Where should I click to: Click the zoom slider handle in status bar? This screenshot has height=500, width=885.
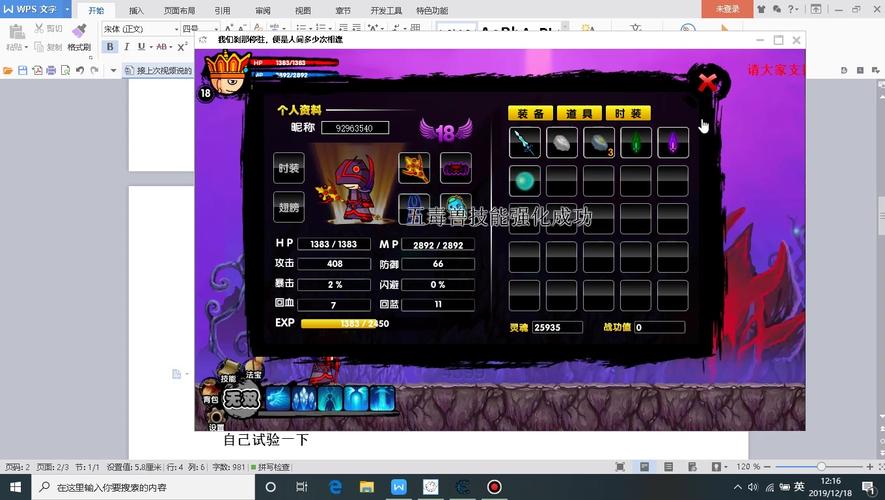821,467
